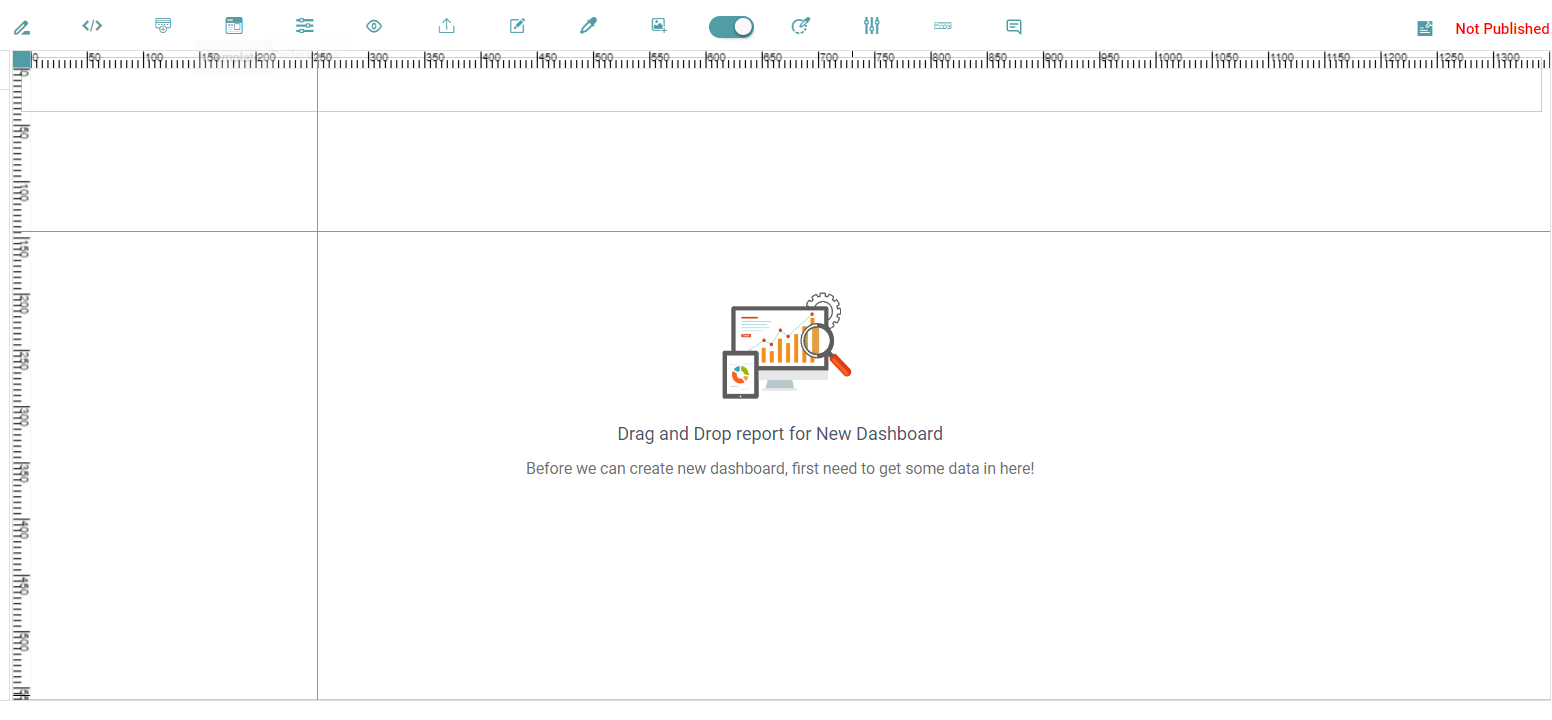The height and width of the screenshot is (720, 1552).
Task: Open the horizontal sliders settings icon
Action: point(305,26)
